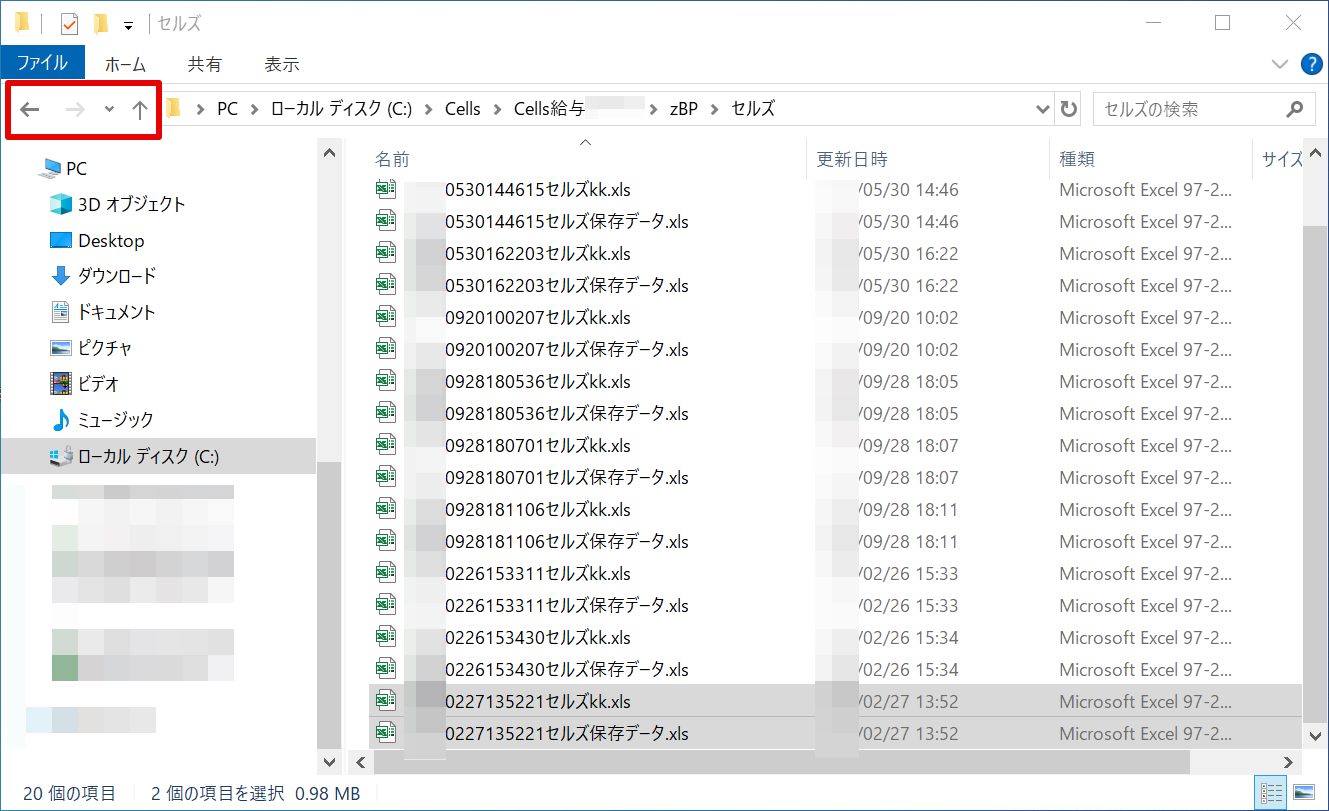This screenshot has width=1329, height=811.
Task: Click the Help question mark icon
Action: click(1311, 64)
